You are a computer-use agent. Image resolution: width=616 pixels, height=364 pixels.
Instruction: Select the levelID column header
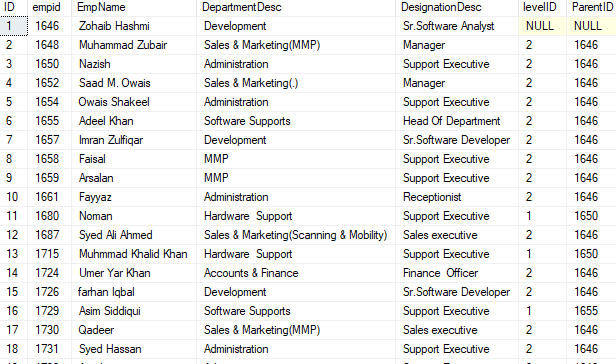pyautogui.click(x=543, y=7)
